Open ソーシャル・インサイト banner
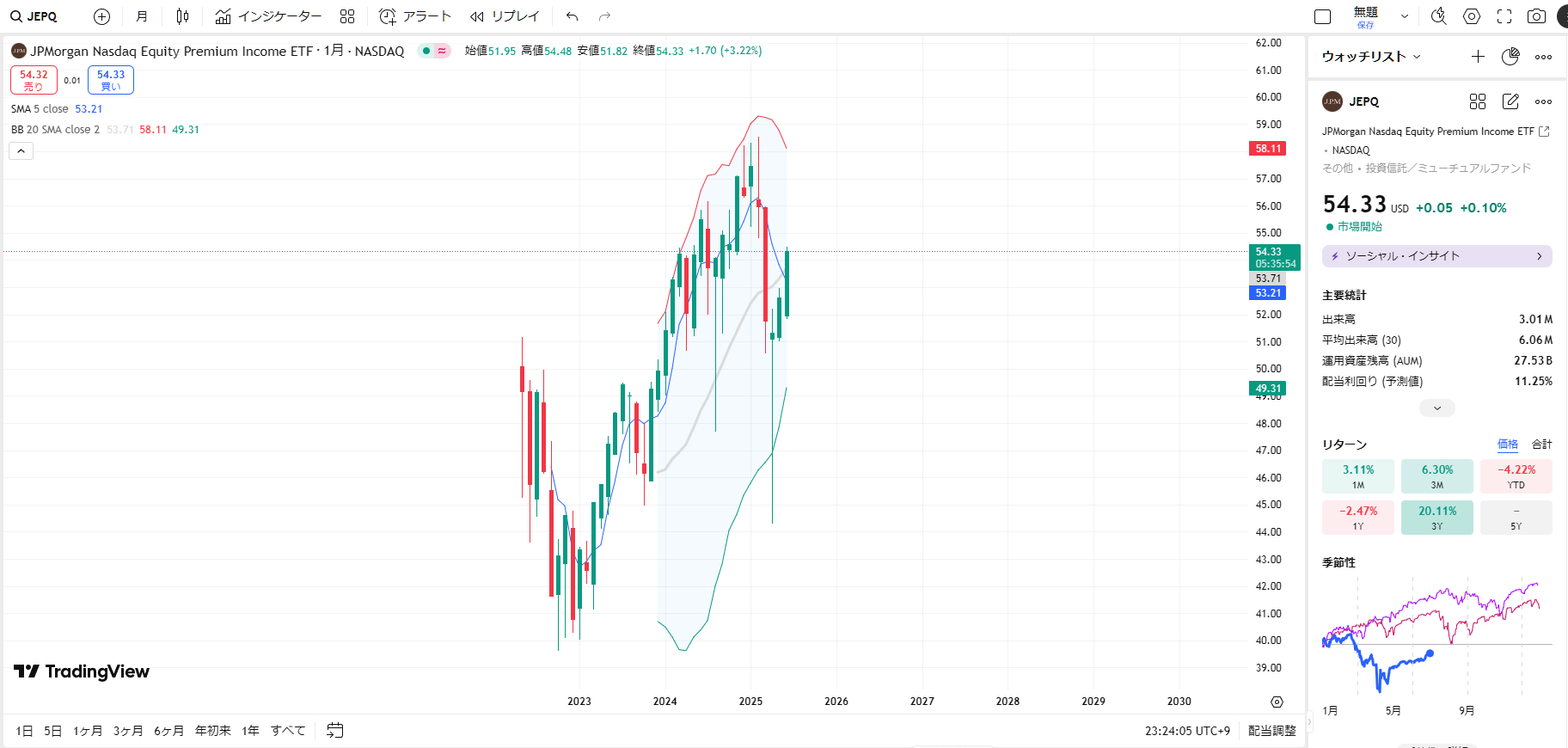The height and width of the screenshot is (748, 1568). 1436,256
